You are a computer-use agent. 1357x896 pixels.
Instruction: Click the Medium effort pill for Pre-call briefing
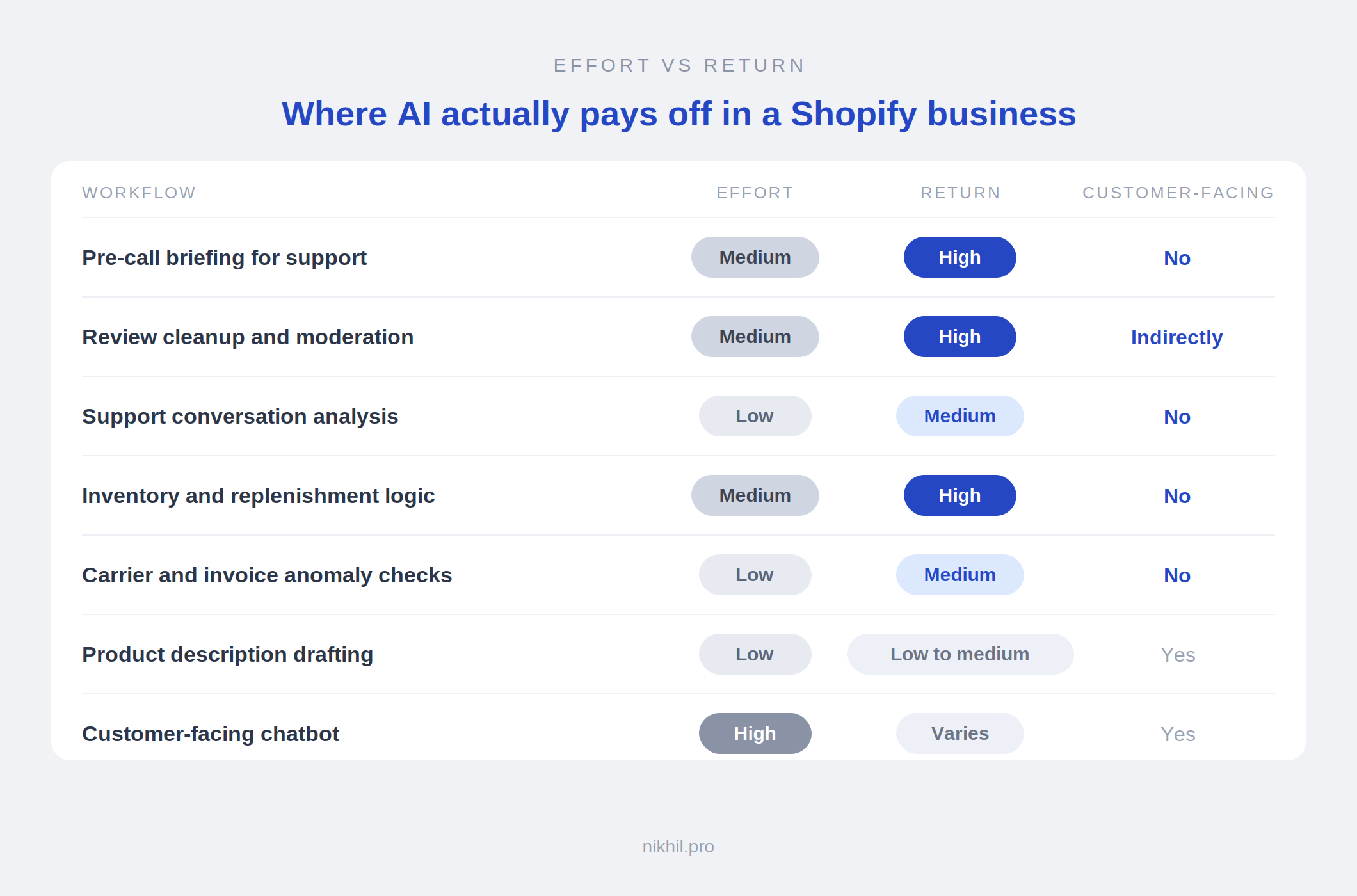pyautogui.click(x=755, y=257)
